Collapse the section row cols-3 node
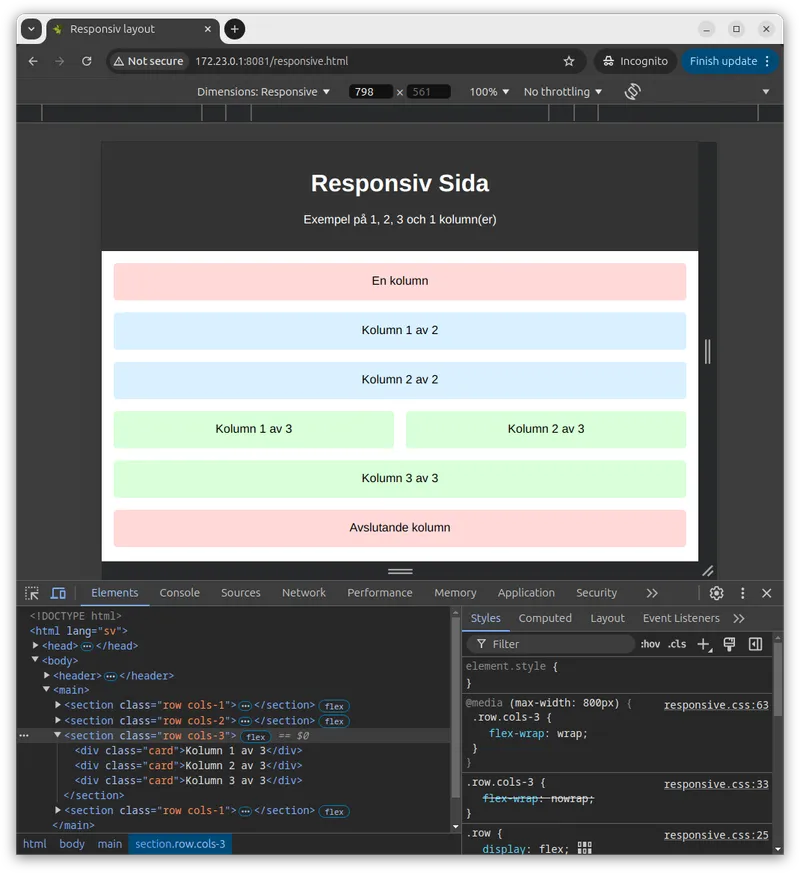Image resolution: width=800 pixels, height=873 pixels. (58, 736)
